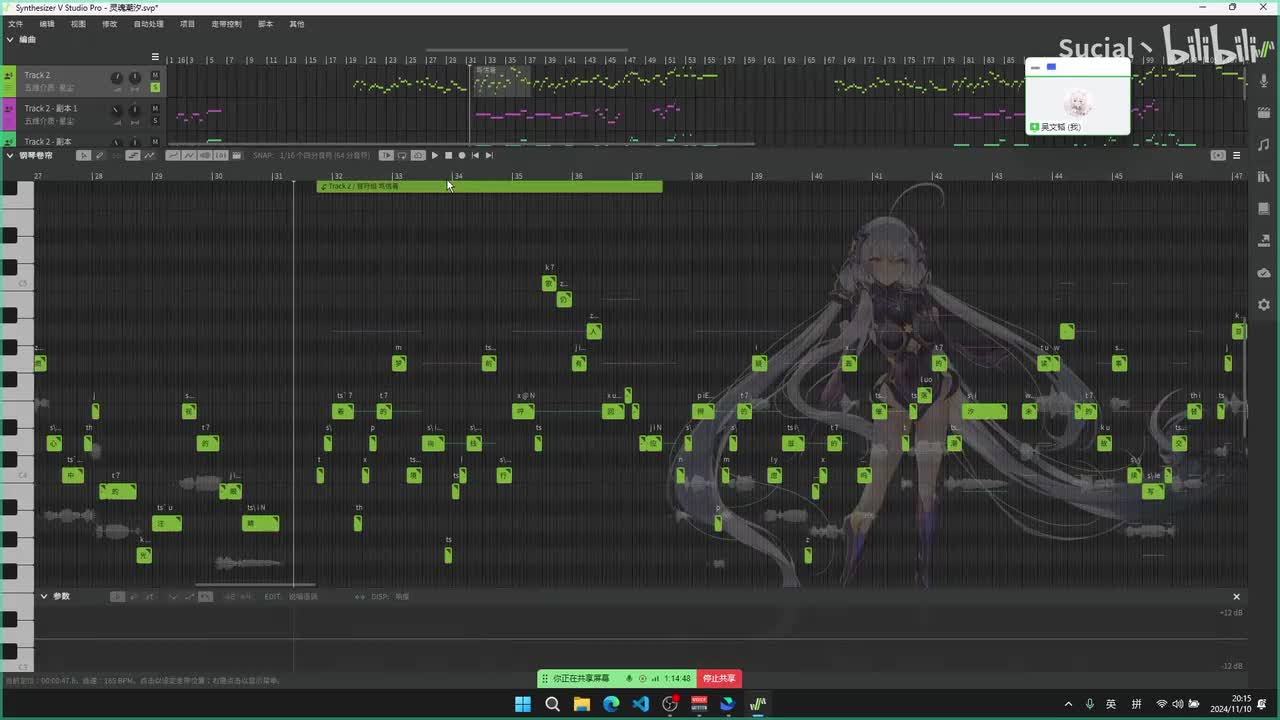This screenshot has height=720, width=1280.
Task: Open the DISP parameter display dropdown
Action: (390, 596)
